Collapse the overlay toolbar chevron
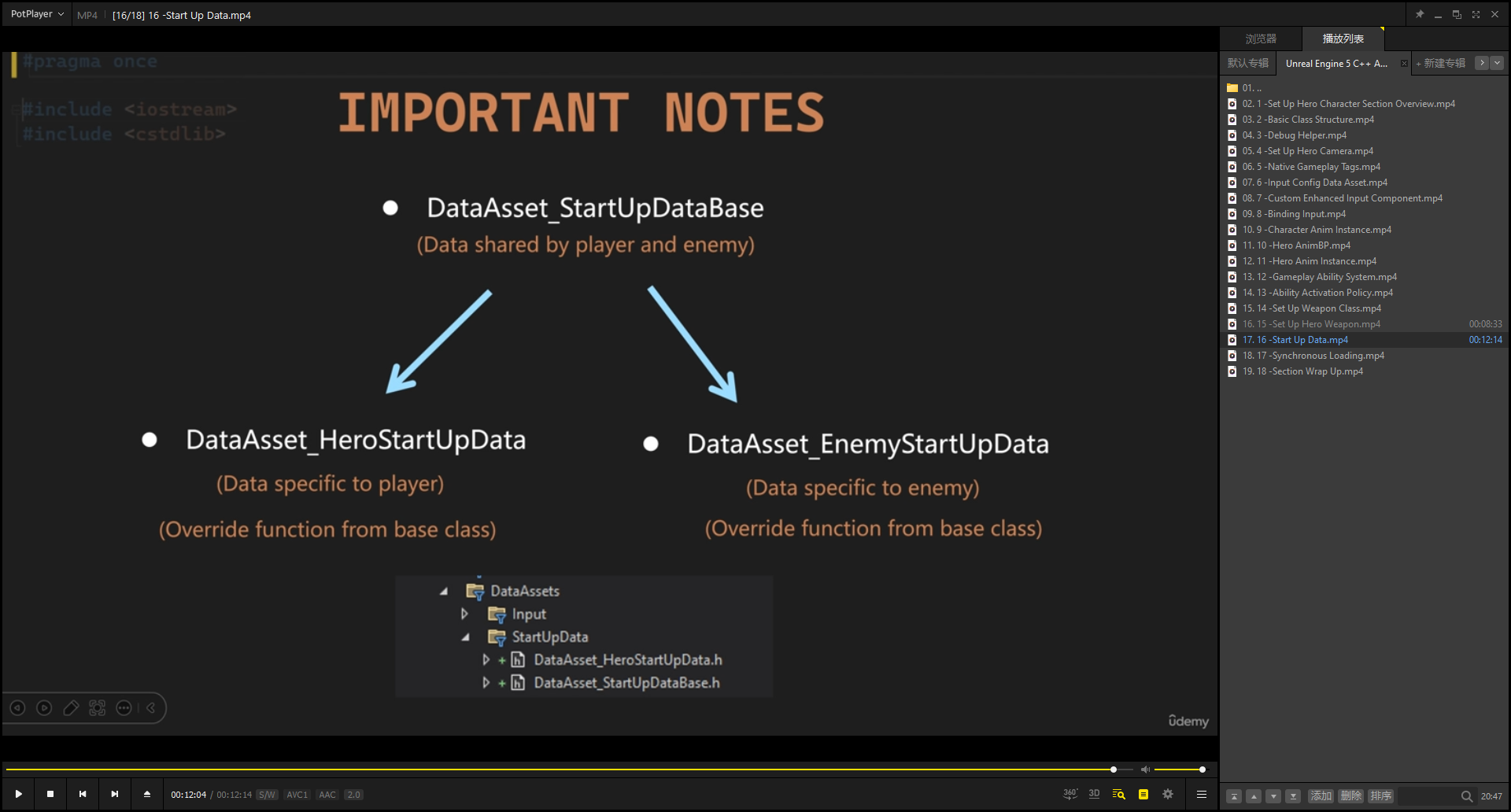The image size is (1511, 812). [x=151, y=708]
